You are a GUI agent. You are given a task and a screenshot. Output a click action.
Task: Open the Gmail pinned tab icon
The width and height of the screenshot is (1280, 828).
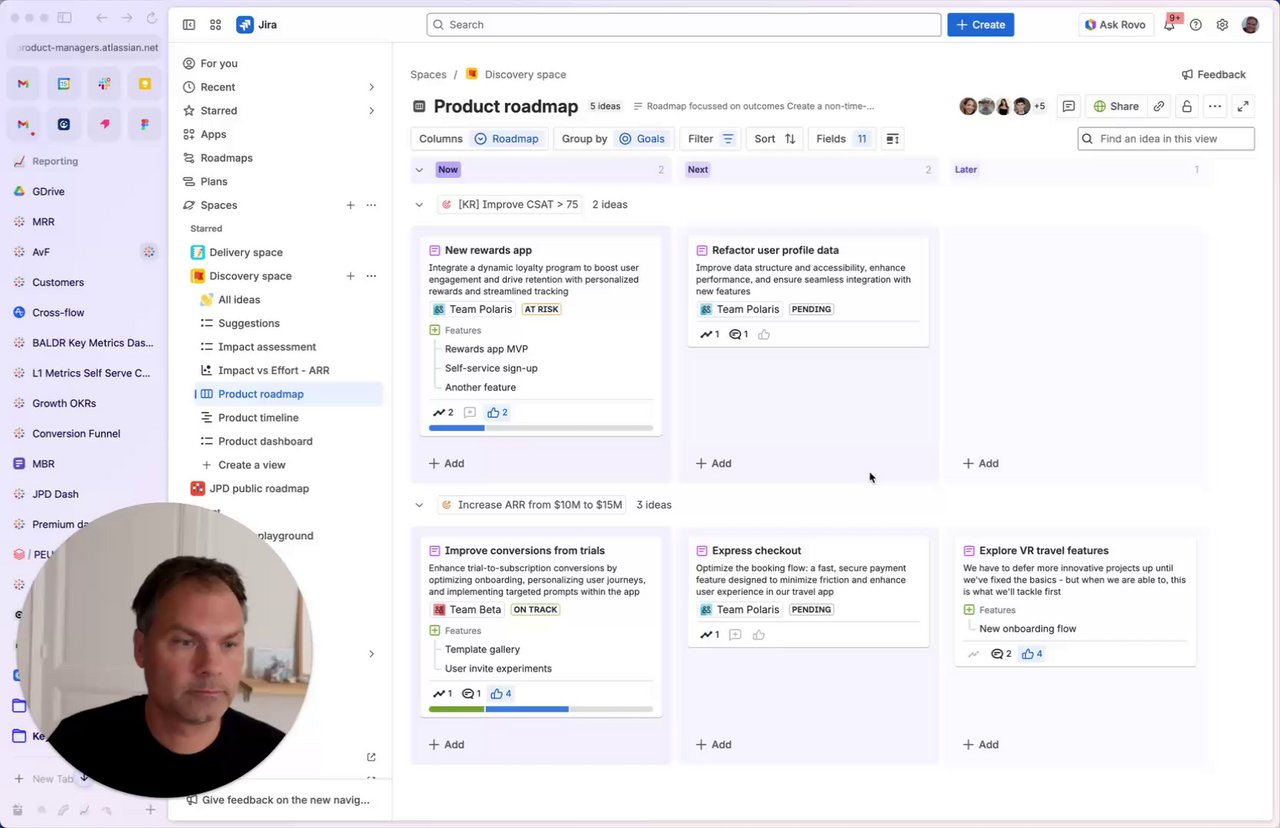pos(23,84)
